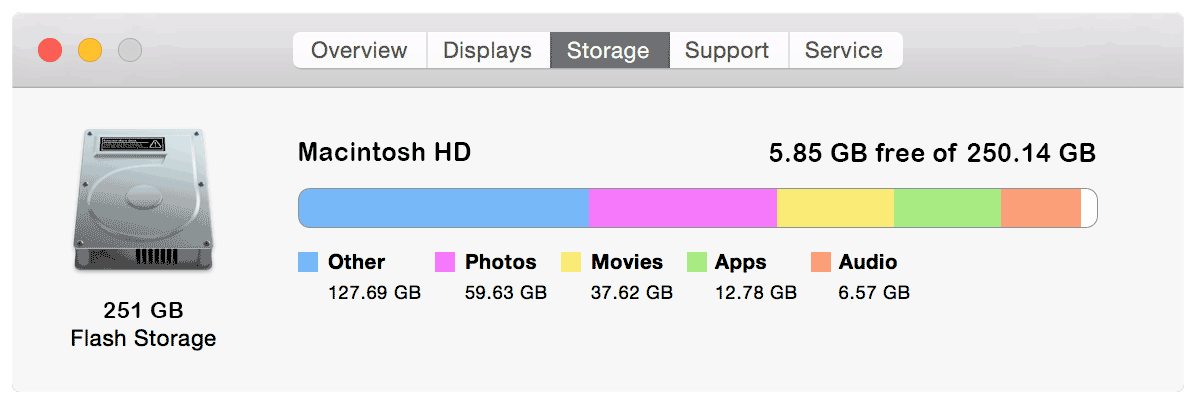Click the yellow Movies legend swatch
The height and width of the screenshot is (400, 1196).
[571, 263]
